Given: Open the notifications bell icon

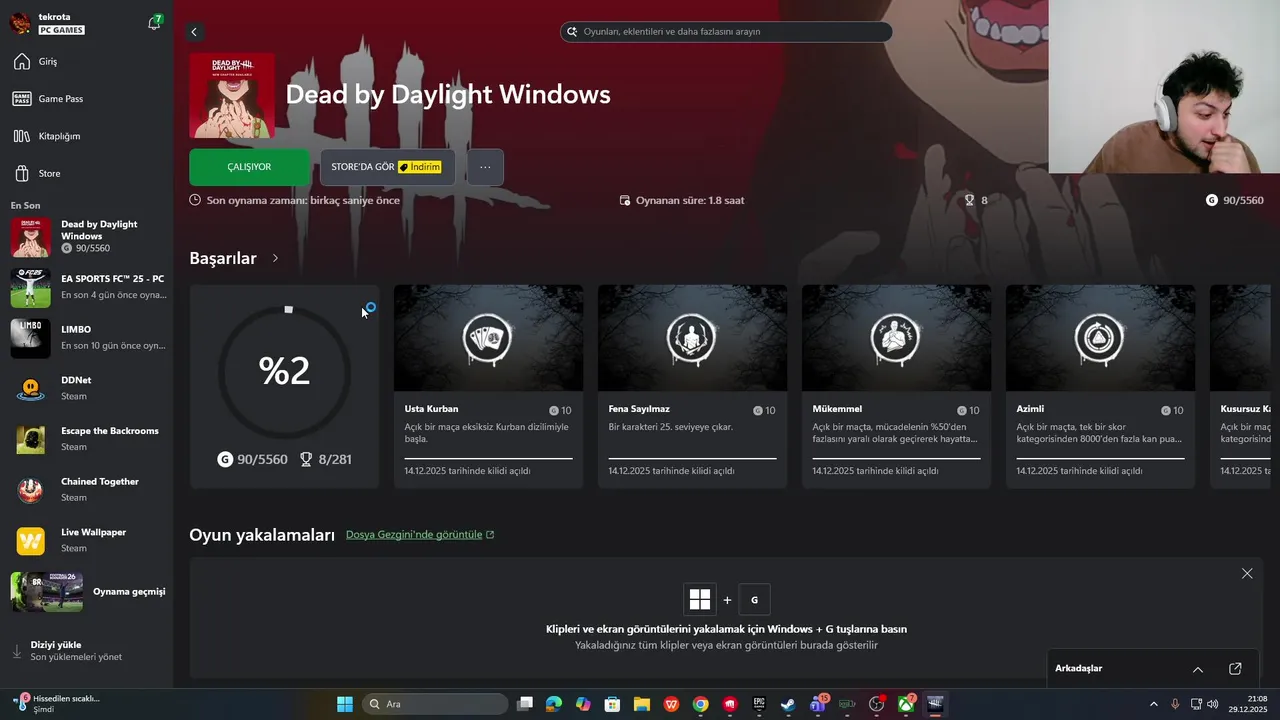Looking at the screenshot, I should pos(154,23).
